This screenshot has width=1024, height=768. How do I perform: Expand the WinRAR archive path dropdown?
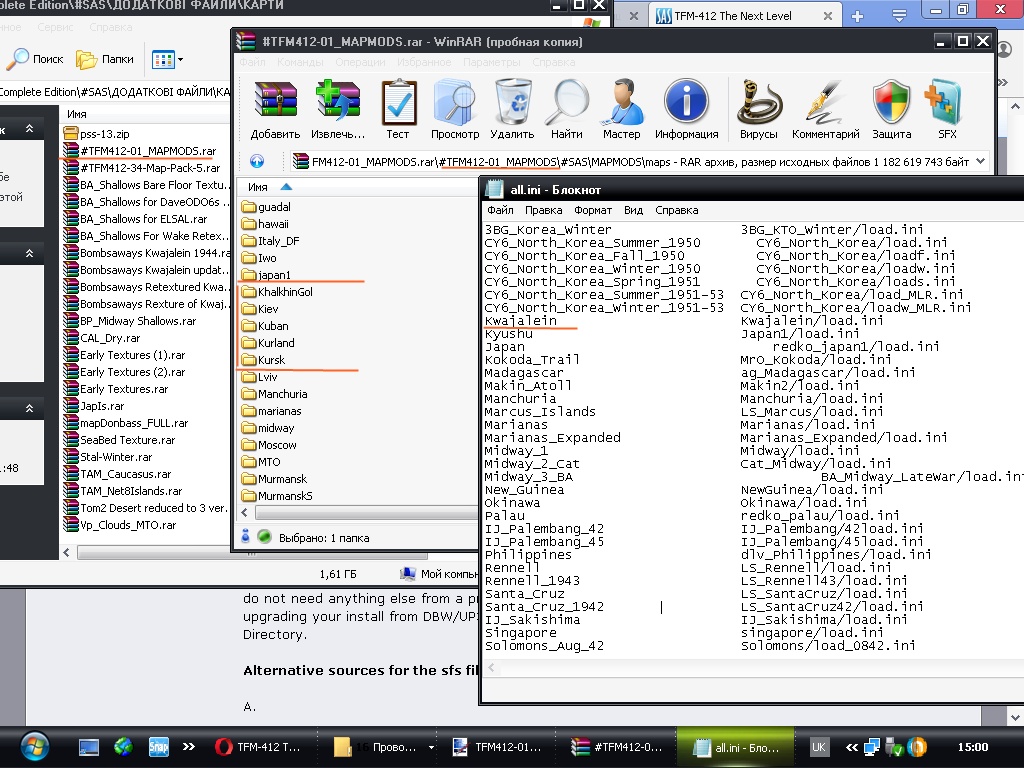[980, 161]
